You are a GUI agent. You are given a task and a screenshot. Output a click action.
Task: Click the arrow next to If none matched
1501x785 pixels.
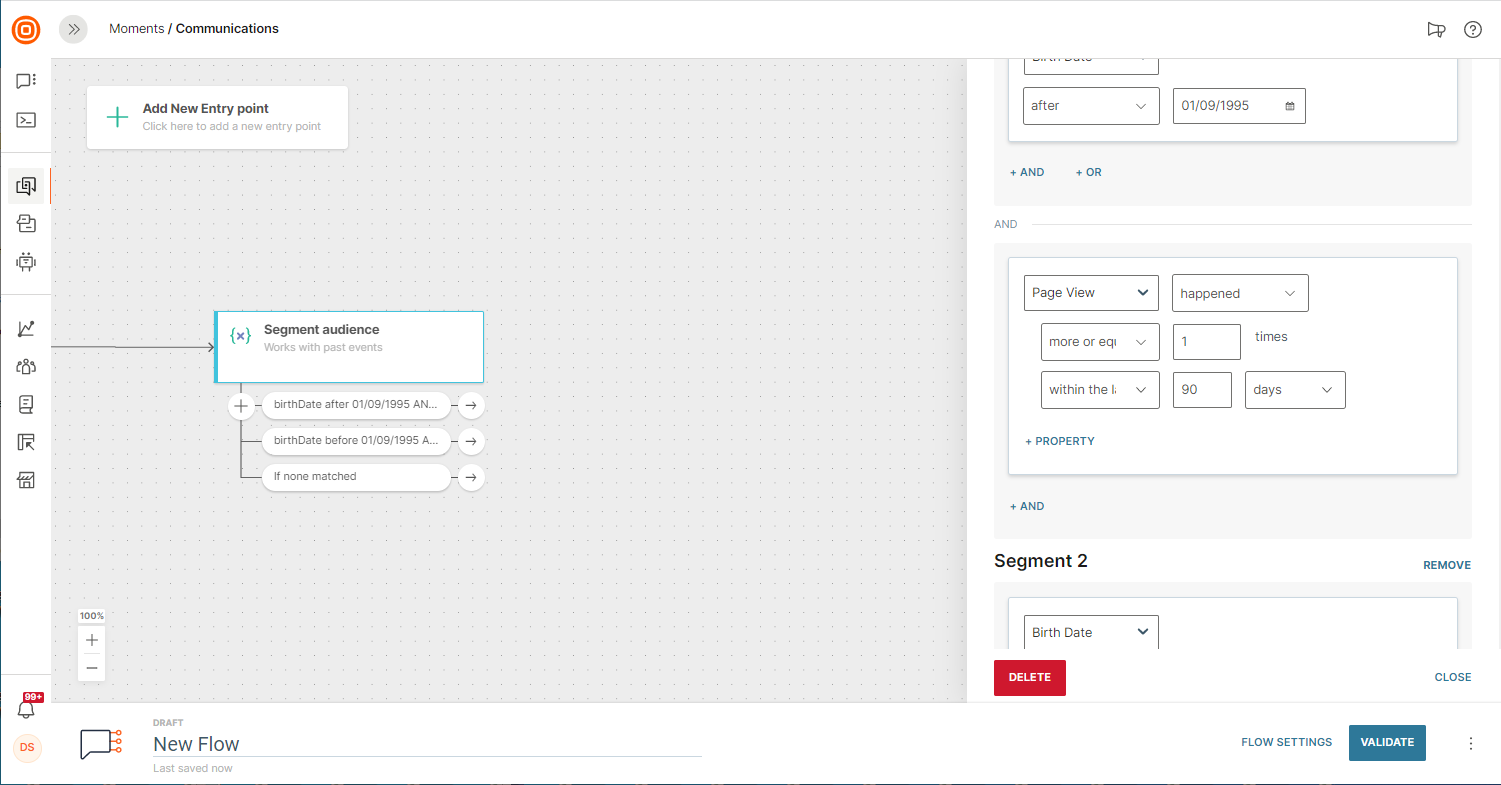tap(471, 477)
